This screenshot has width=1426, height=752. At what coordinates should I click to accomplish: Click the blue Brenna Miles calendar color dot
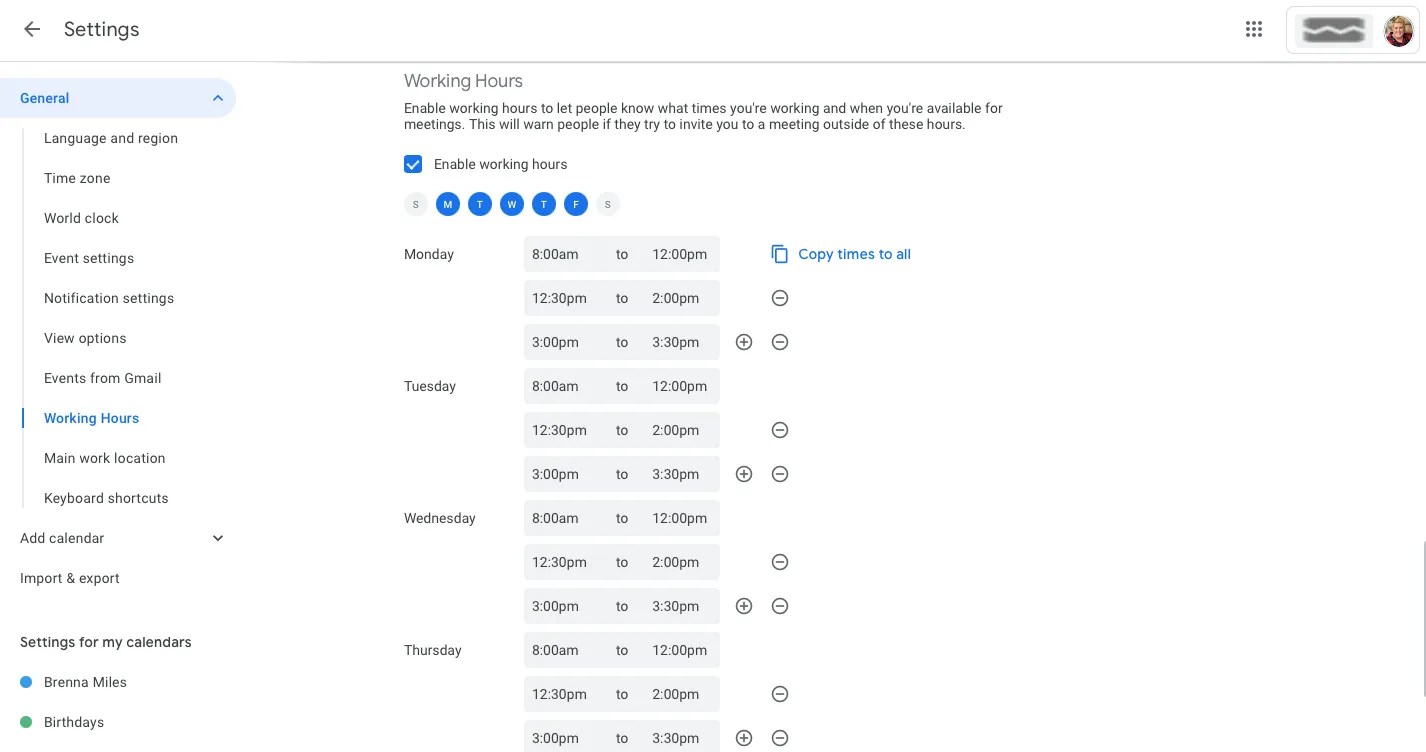[26, 682]
